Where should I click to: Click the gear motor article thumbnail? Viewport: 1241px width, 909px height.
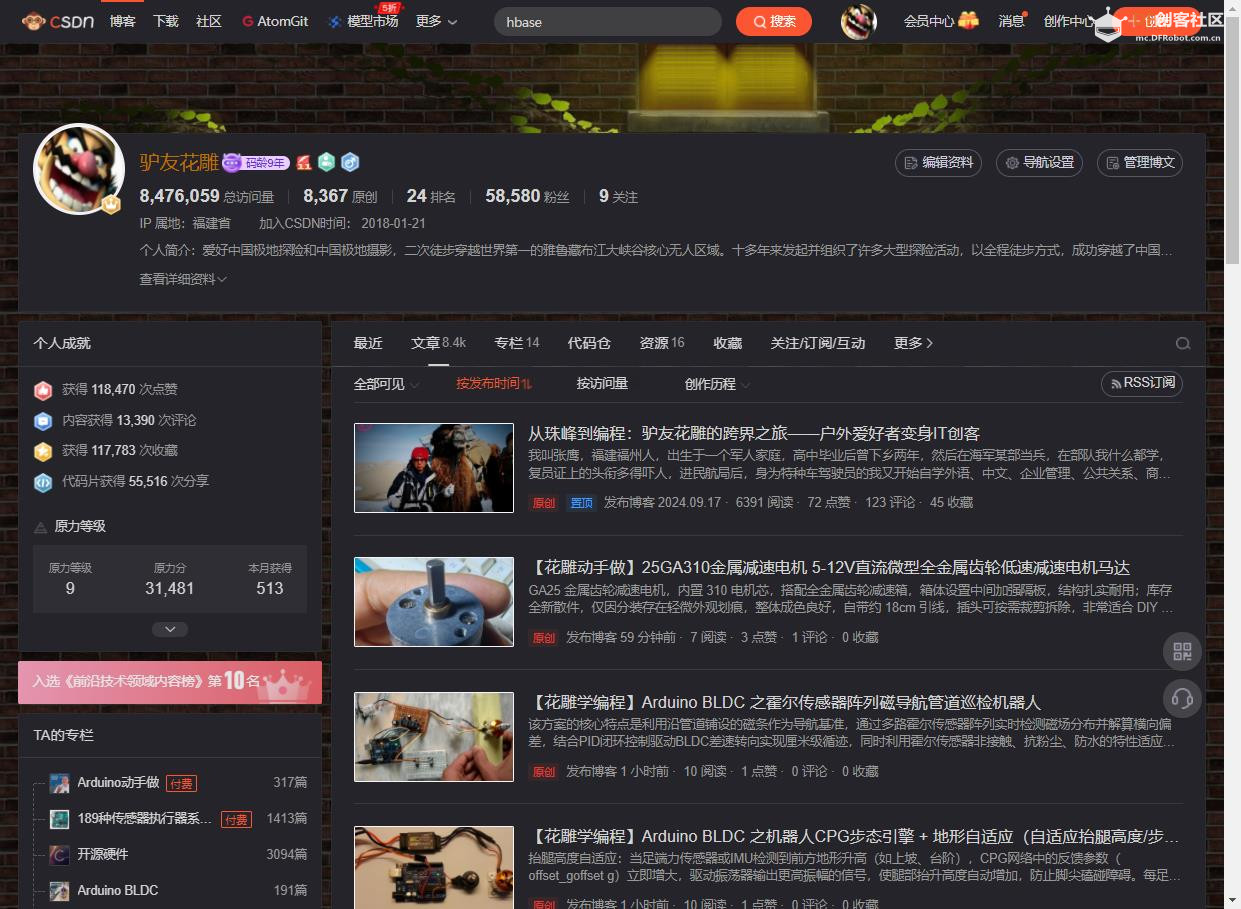pyautogui.click(x=434, y=602)
